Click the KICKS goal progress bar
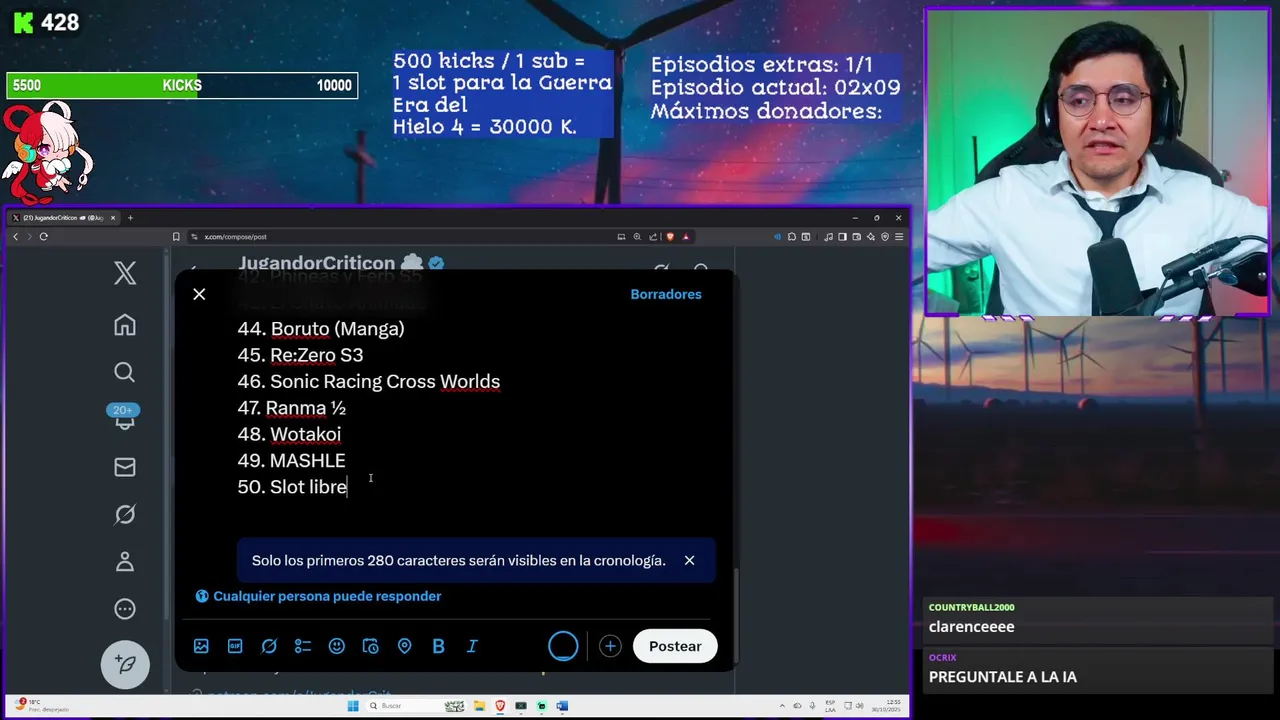This screenshot has height=720, width=1280. coord(182,85)
